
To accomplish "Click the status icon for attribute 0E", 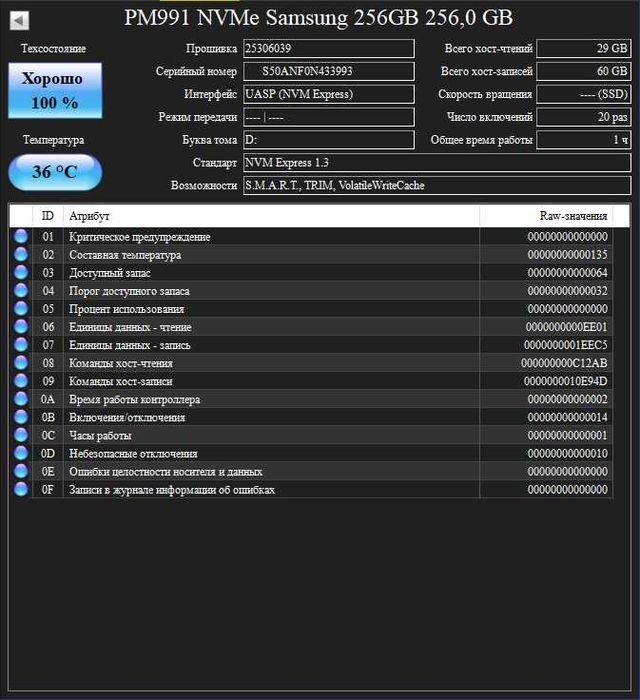I will pos(21,471).
